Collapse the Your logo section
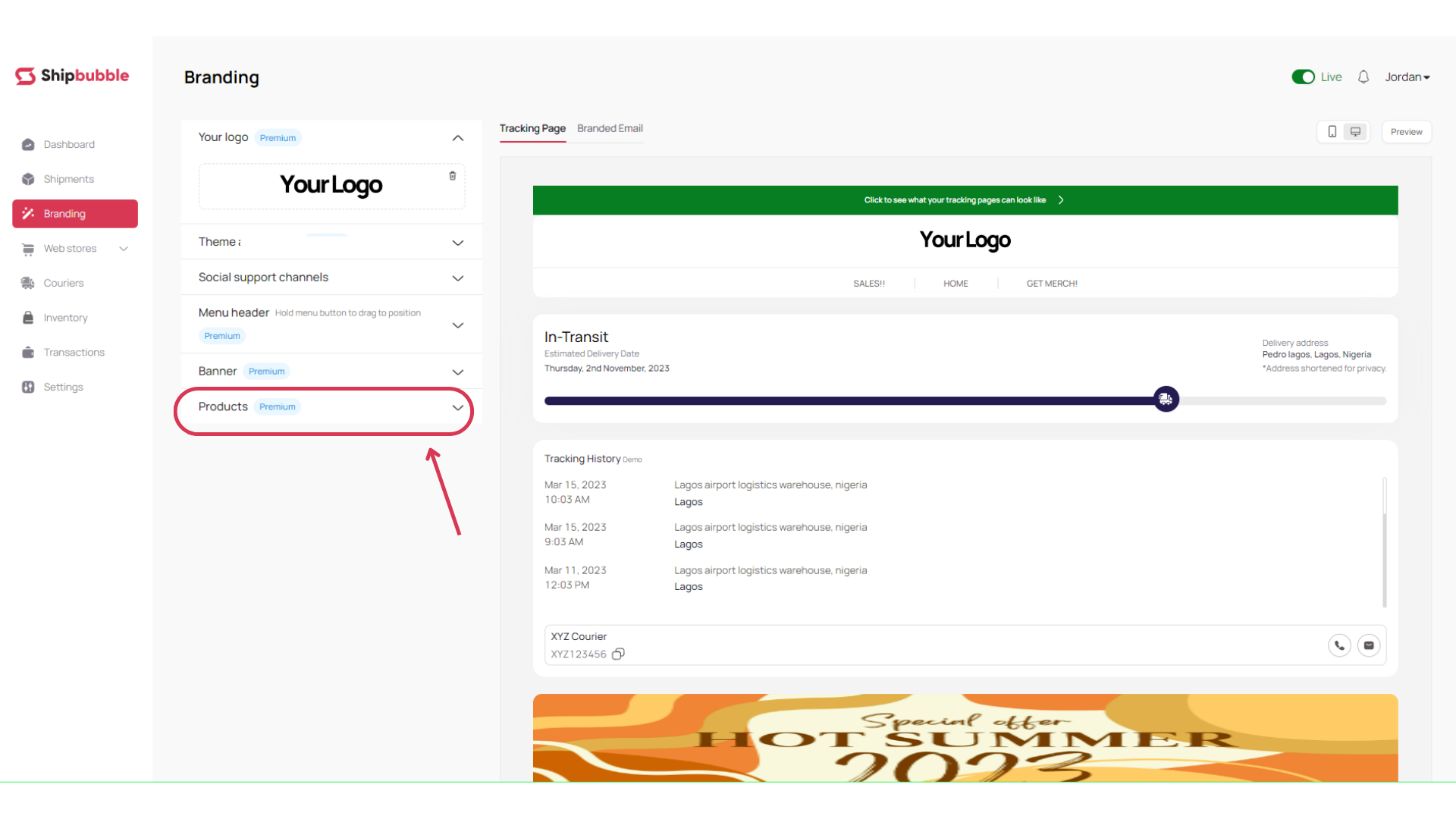 click(457, 138)
